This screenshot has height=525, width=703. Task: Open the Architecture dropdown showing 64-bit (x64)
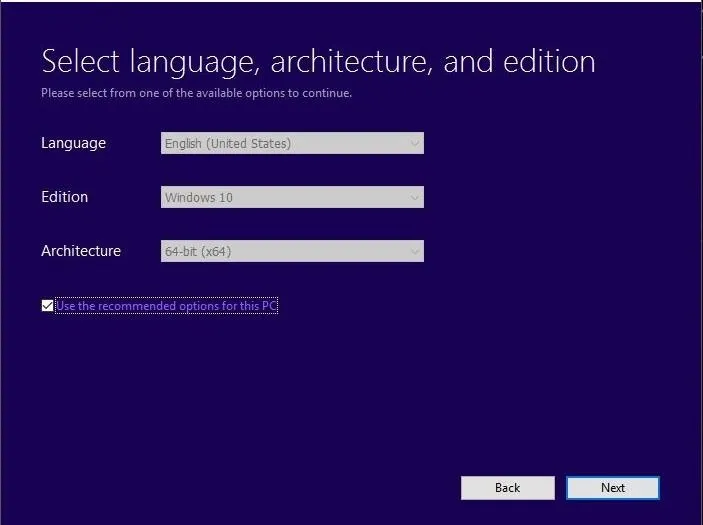tap(292, 251)
